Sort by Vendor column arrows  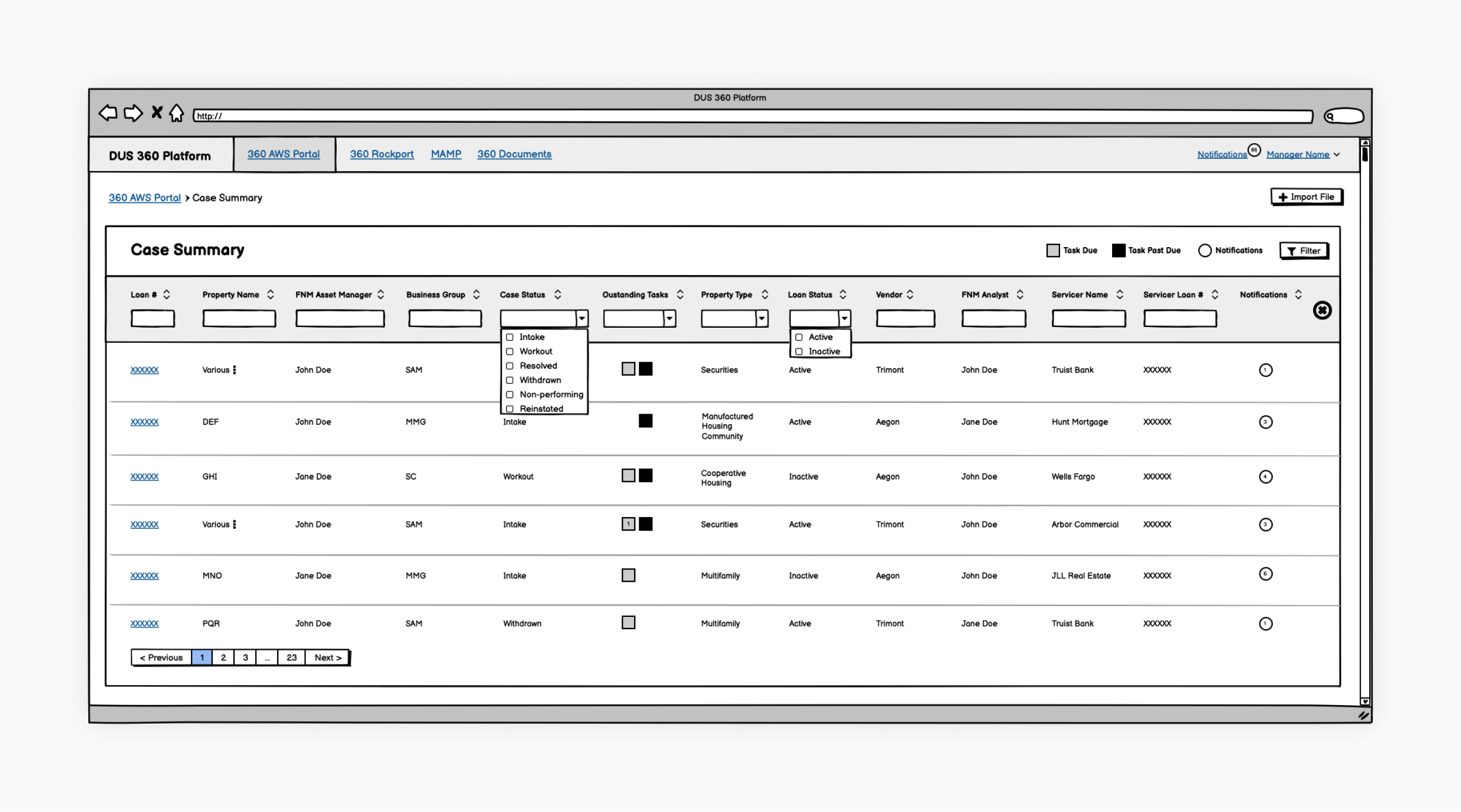click(x=910, y=294)
